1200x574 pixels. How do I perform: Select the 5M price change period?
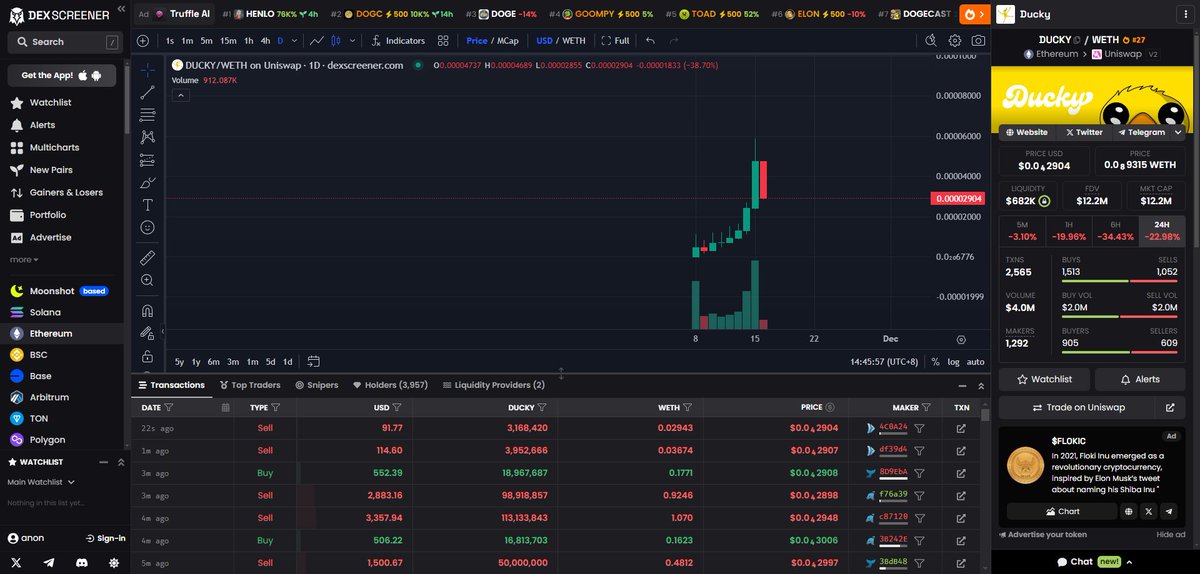(1022, 231)
